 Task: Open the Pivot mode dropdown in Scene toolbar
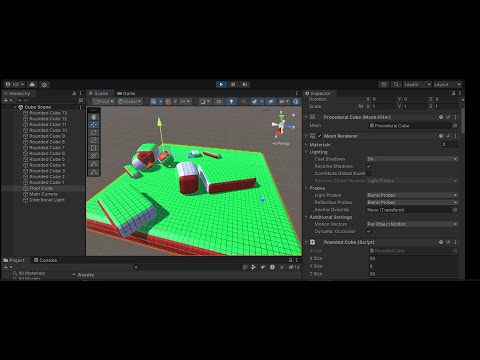click(x=104, y=101)
